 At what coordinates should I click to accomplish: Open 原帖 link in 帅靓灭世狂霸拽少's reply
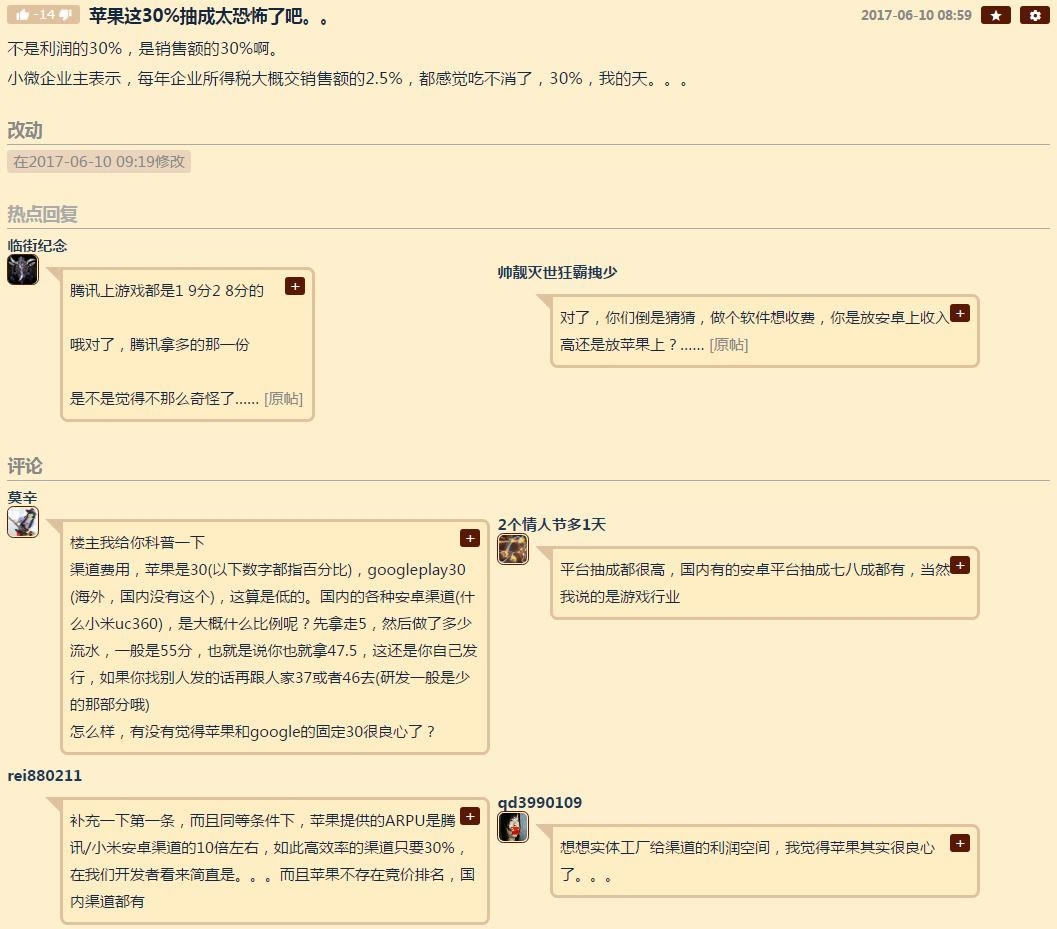(729, 344)
